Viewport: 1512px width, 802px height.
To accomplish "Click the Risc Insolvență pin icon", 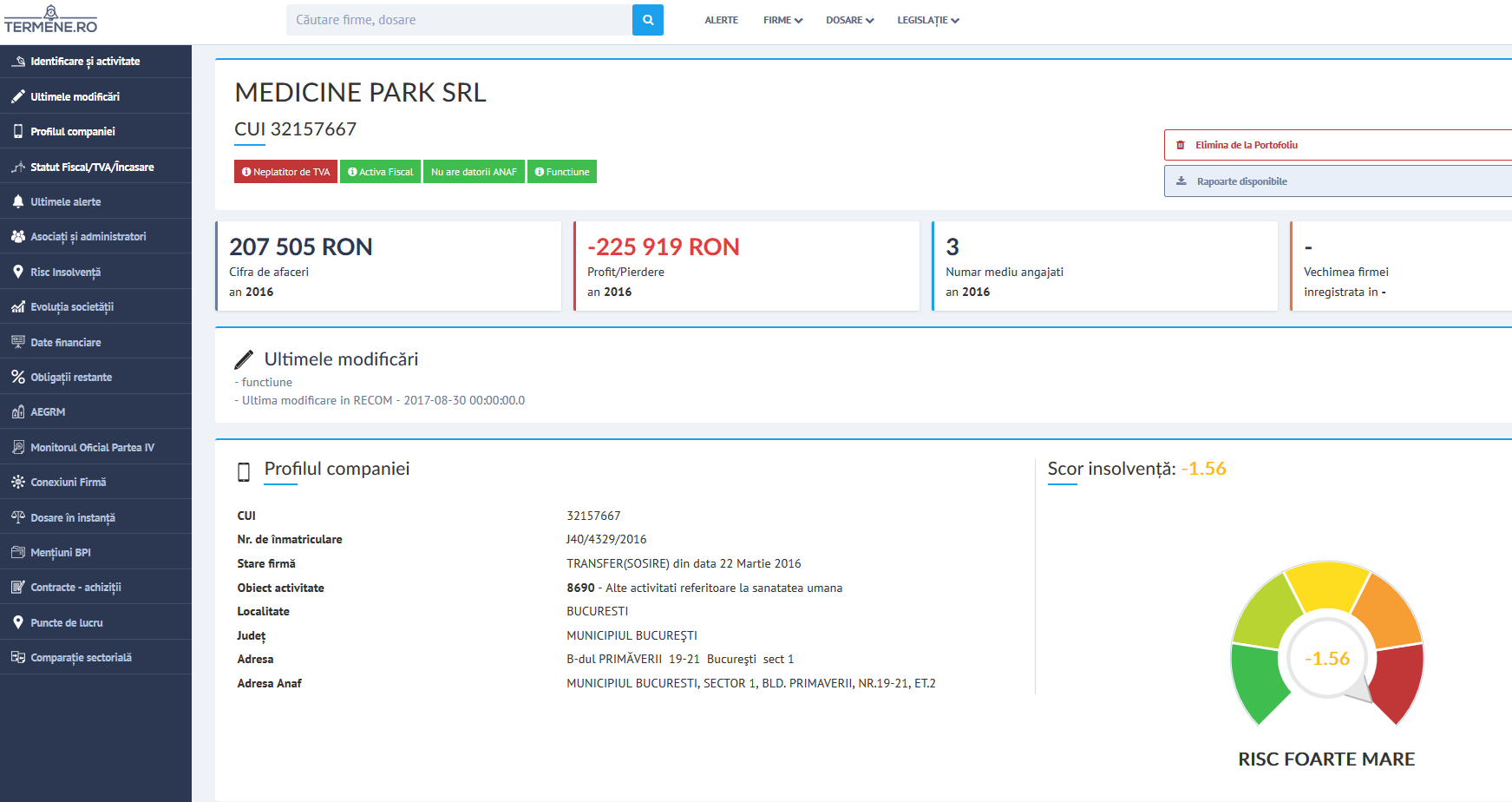I will coord(17,272).
